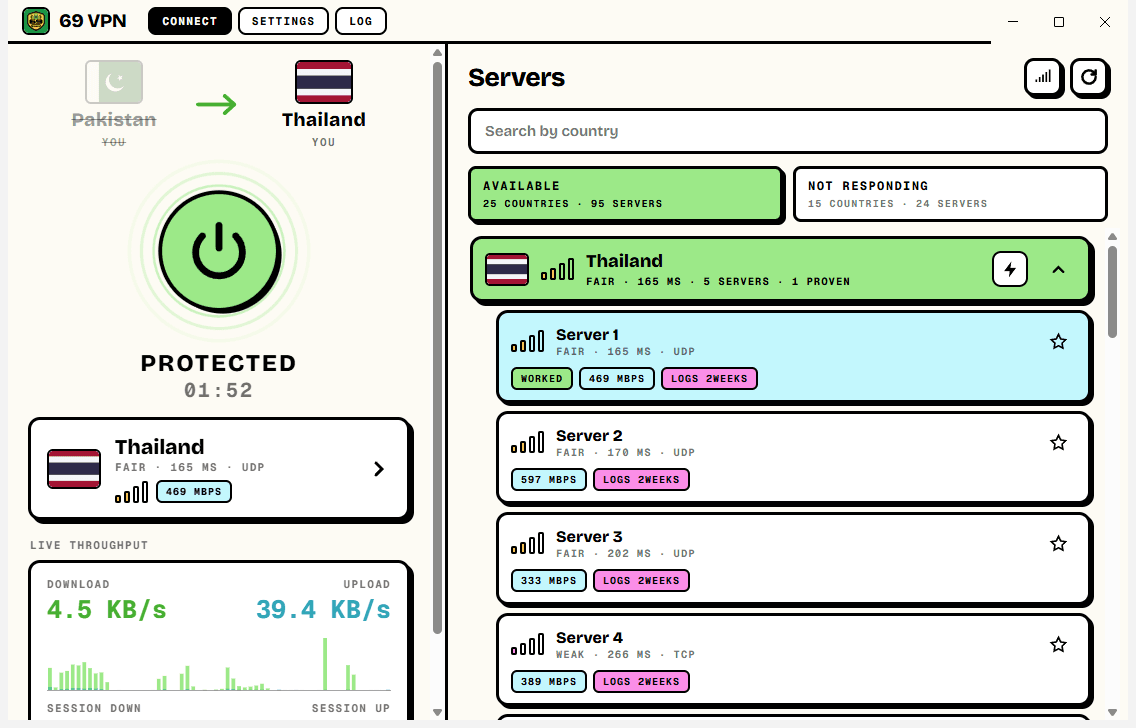The image size is (1136, 728).
Task: Sort servers by signal strength icon
Action: coord(1043,77)
